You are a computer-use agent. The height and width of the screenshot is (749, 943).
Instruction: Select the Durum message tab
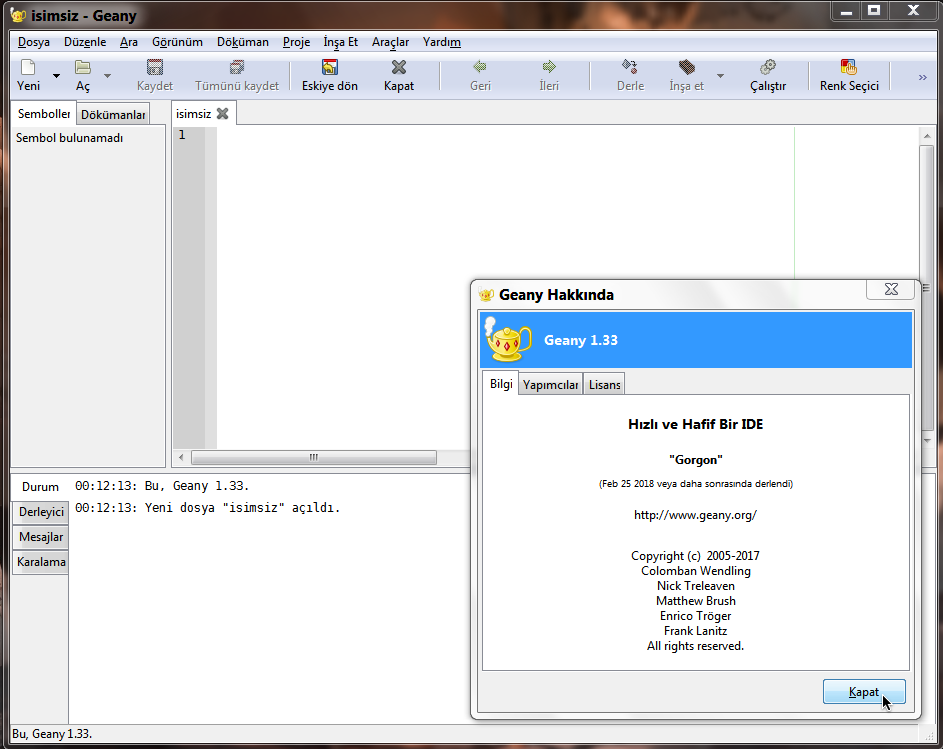40,487
